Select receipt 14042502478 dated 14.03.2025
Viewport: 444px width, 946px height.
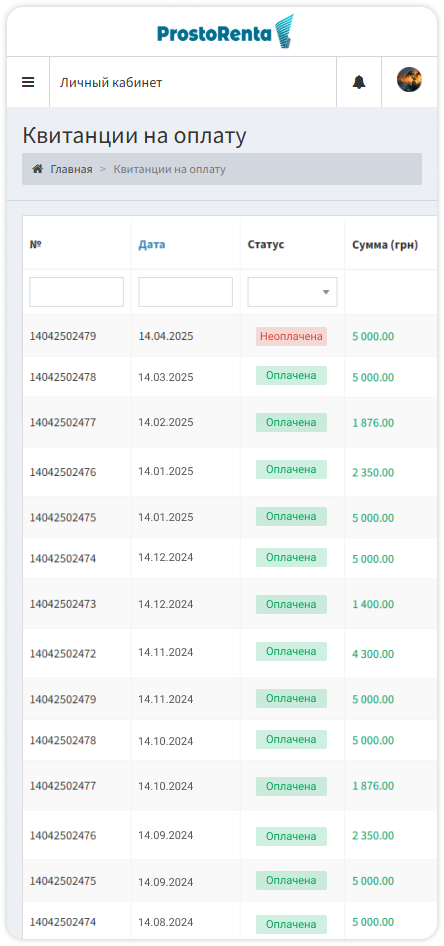coord(63,377)
